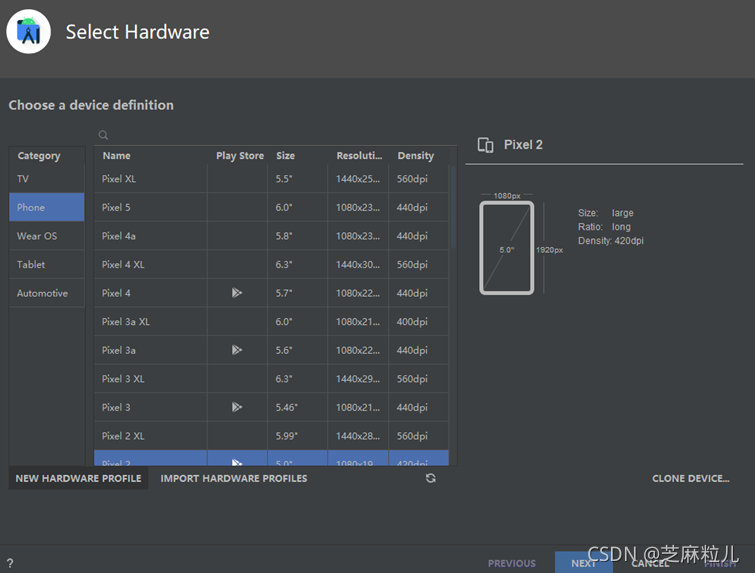Sort by the Resolution column header
The width and height of the screenshot is (755, 573).
(359, 156)
